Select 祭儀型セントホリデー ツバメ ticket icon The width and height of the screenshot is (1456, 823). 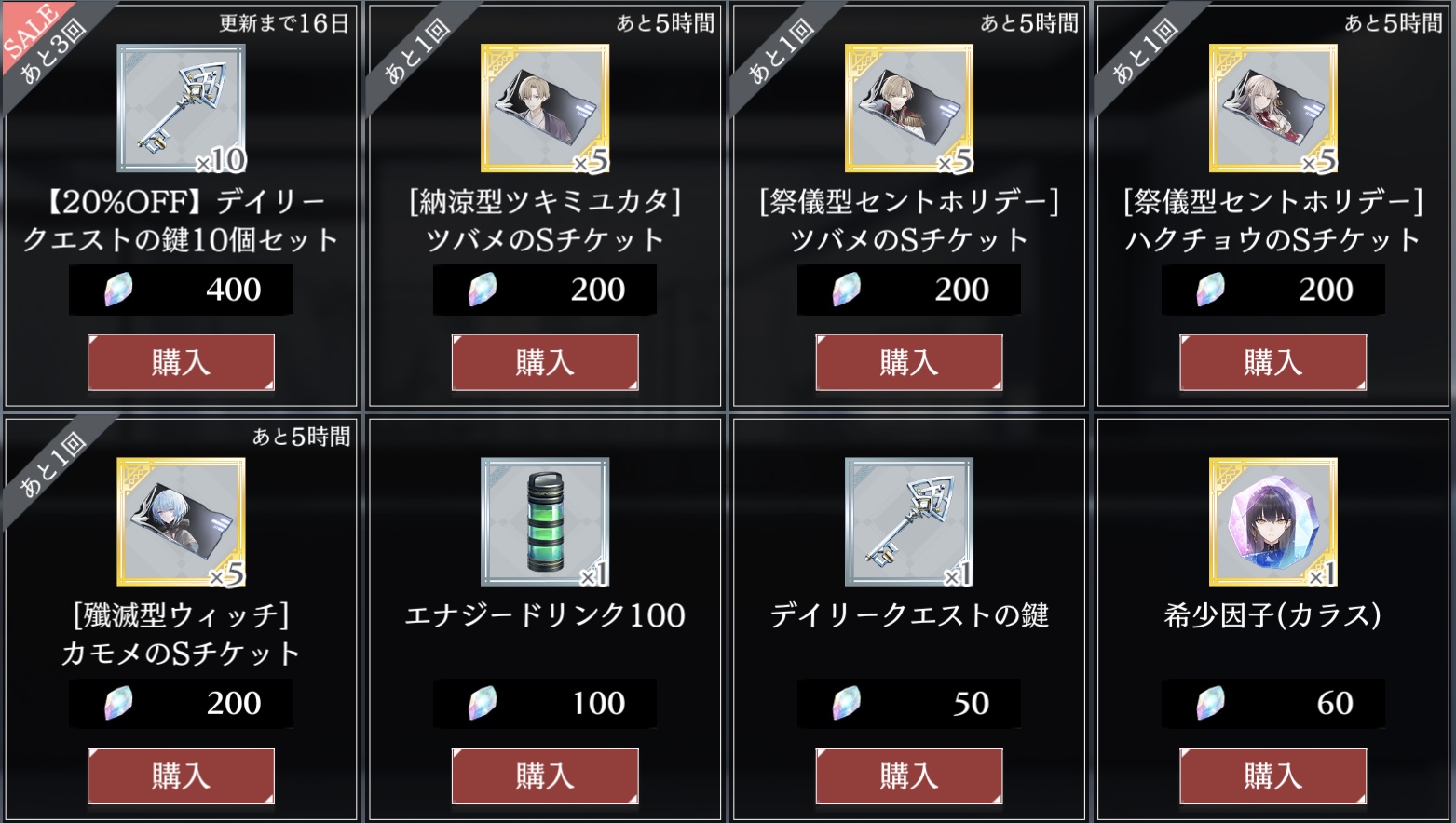point(909,108)
